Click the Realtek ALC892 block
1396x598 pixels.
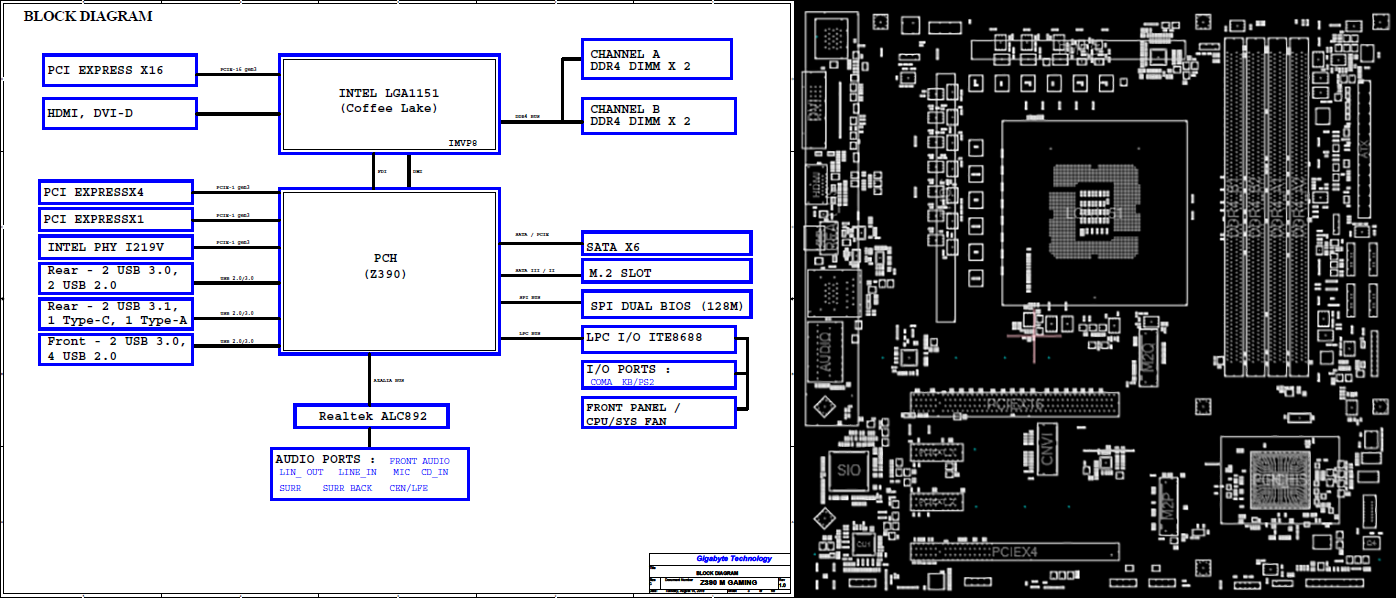pos(371,415)
